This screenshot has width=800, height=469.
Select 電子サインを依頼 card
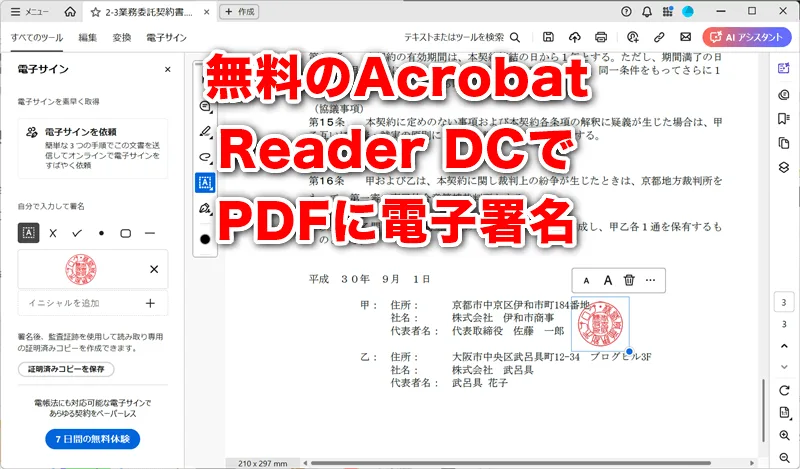(93, 148)
